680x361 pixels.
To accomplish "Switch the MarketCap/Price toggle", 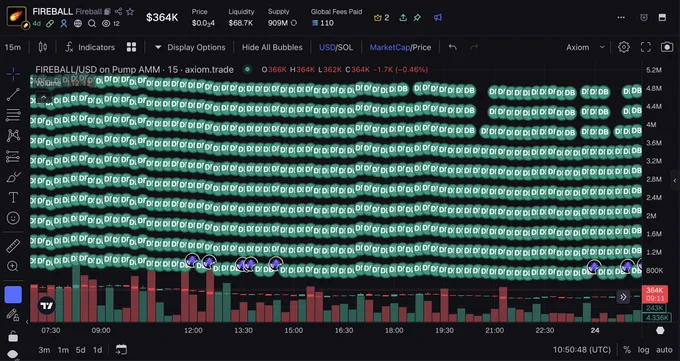I will click(x=400, y=47).
